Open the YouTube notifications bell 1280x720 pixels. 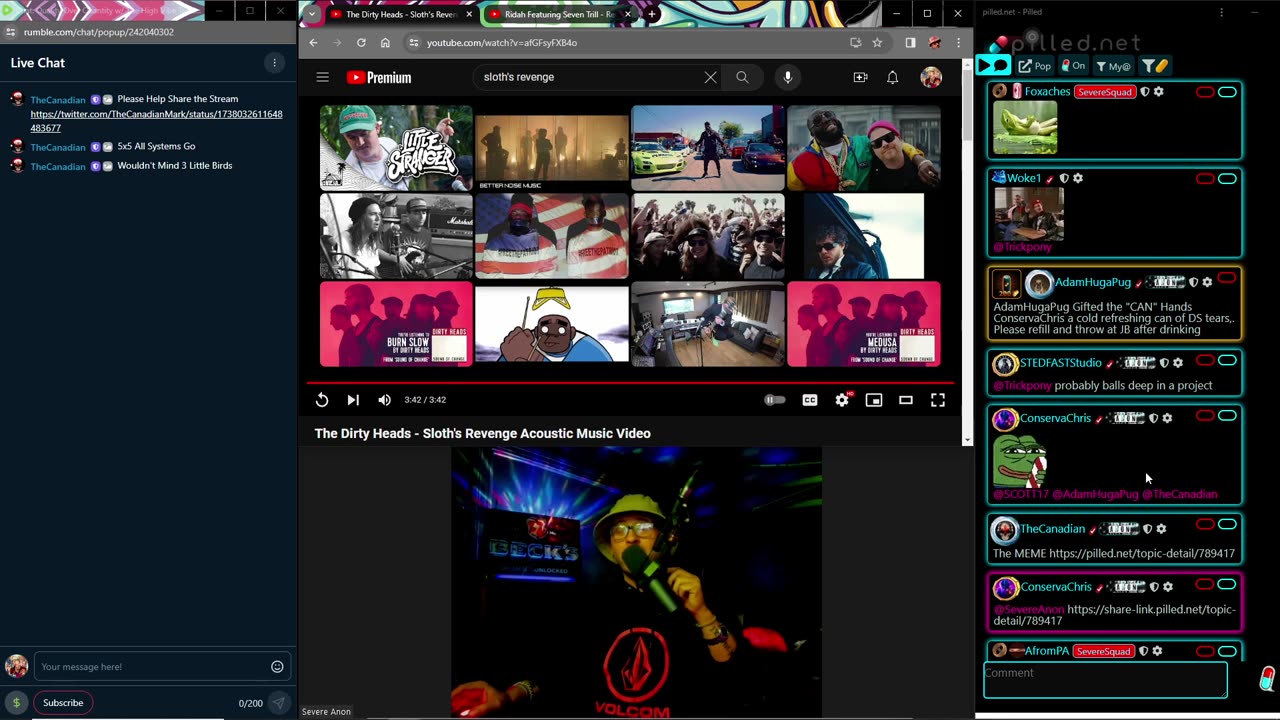(x=892, y=77)
